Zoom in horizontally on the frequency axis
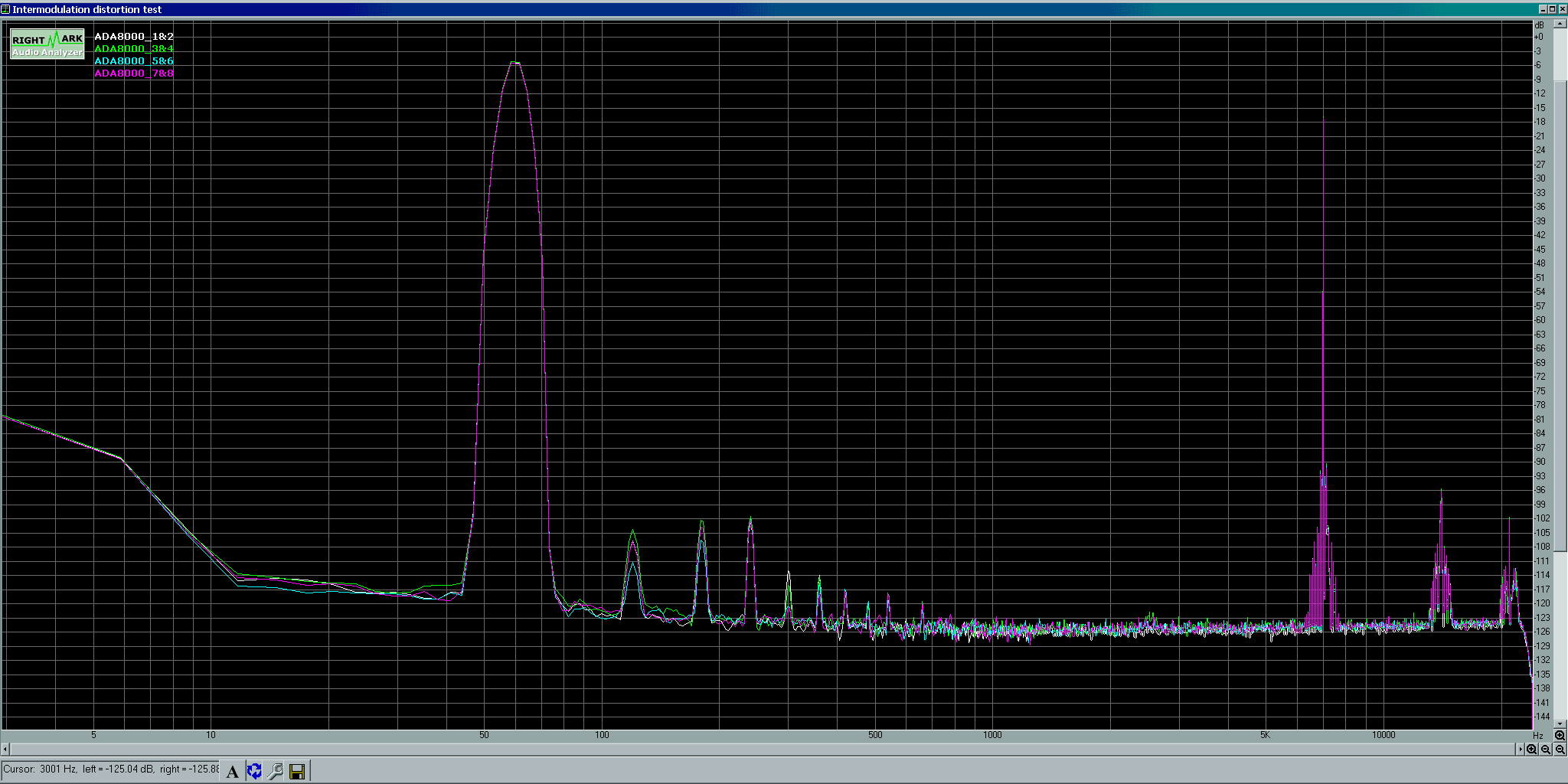 (x=1531, y=750)
